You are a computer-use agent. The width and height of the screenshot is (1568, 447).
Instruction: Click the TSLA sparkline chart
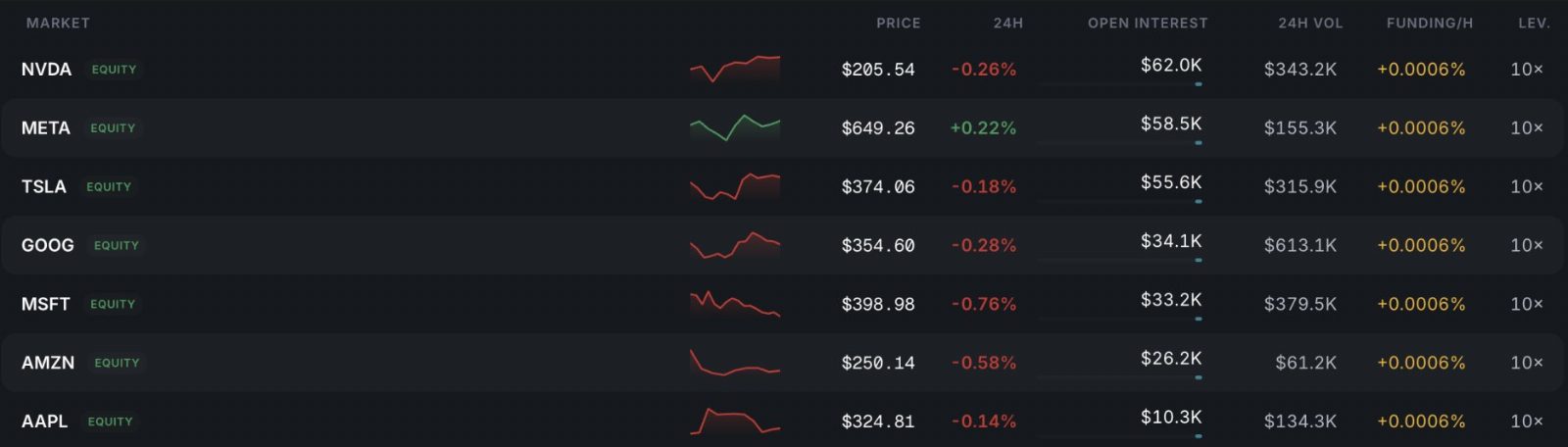pos(735,186)
